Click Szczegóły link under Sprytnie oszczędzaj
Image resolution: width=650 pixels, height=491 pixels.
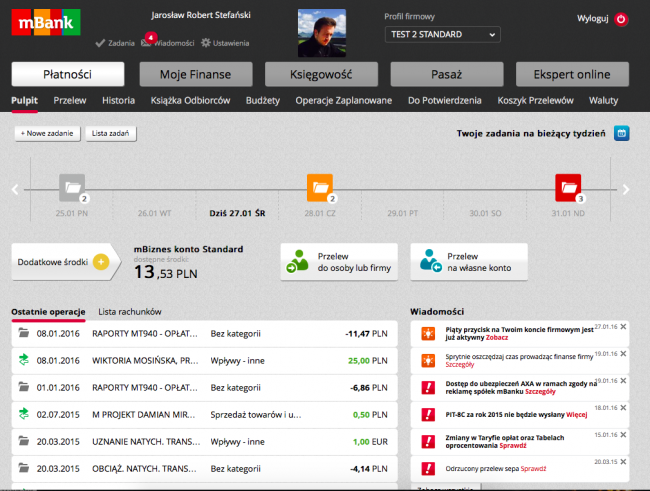460,365
